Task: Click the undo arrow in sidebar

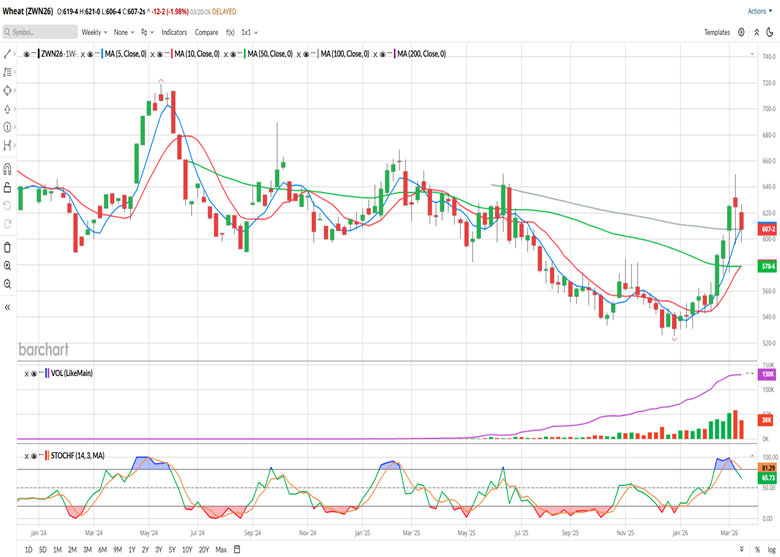Action: coord(7,205)
